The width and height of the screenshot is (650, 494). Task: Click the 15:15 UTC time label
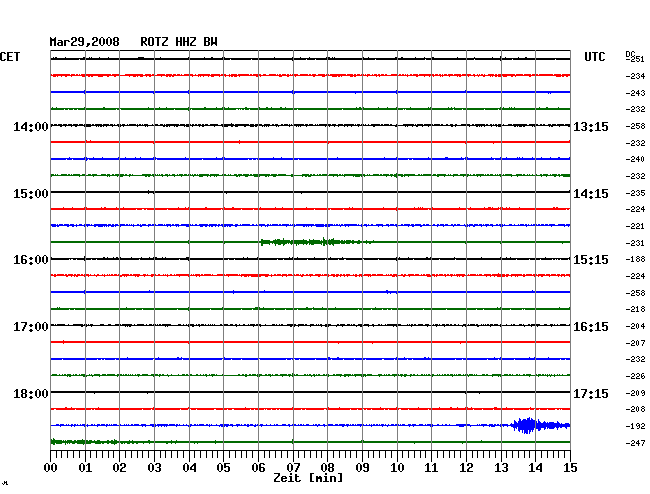(x=591, y=260)
